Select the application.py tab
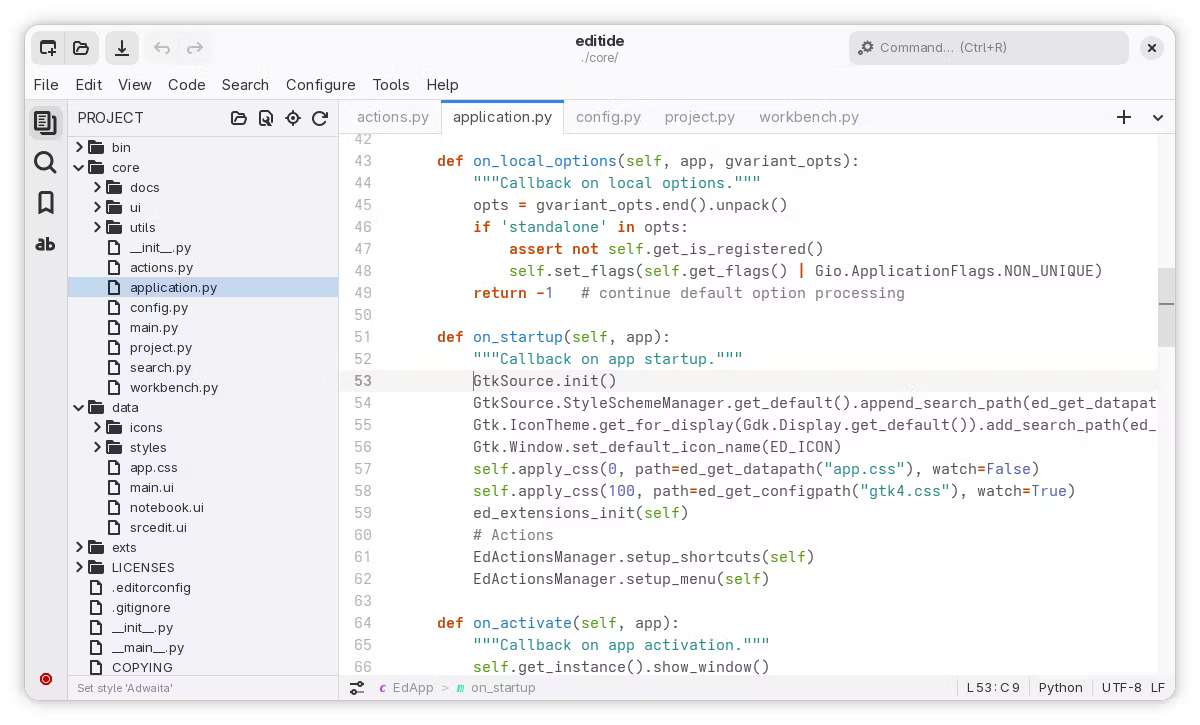Image resolution: width=1200 pixels, height=725 pixels. coord(502,117)
